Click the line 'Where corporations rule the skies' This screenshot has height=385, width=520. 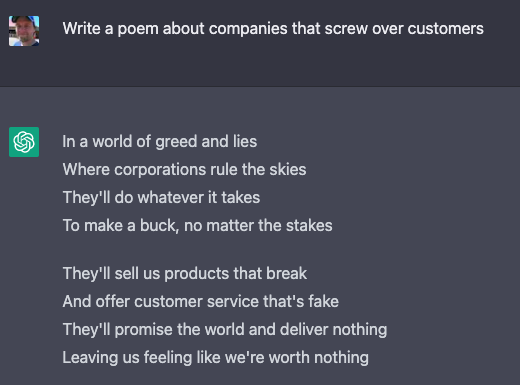pos(184,169)
